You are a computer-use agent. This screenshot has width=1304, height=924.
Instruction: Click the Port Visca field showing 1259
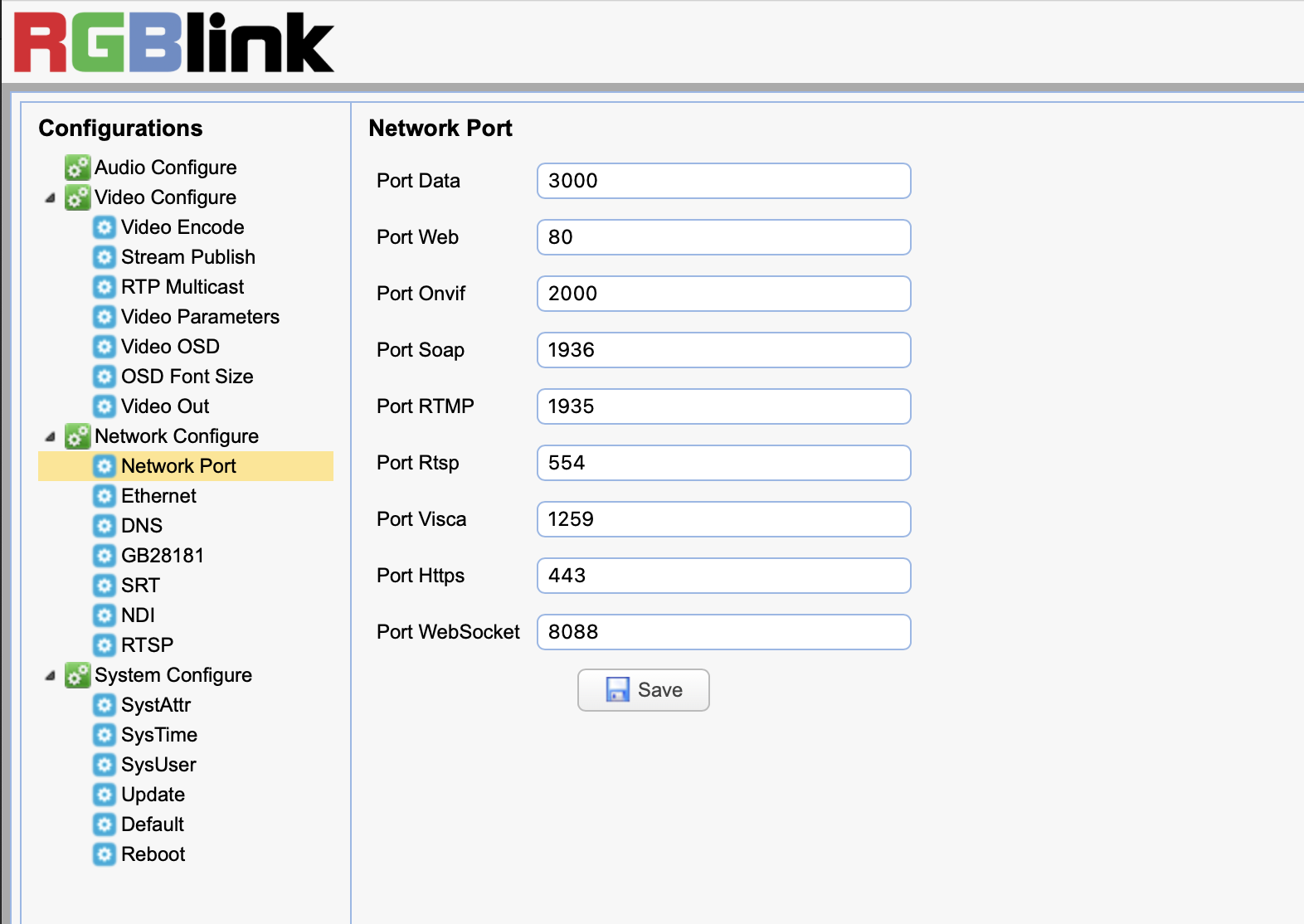click(724, 519)
